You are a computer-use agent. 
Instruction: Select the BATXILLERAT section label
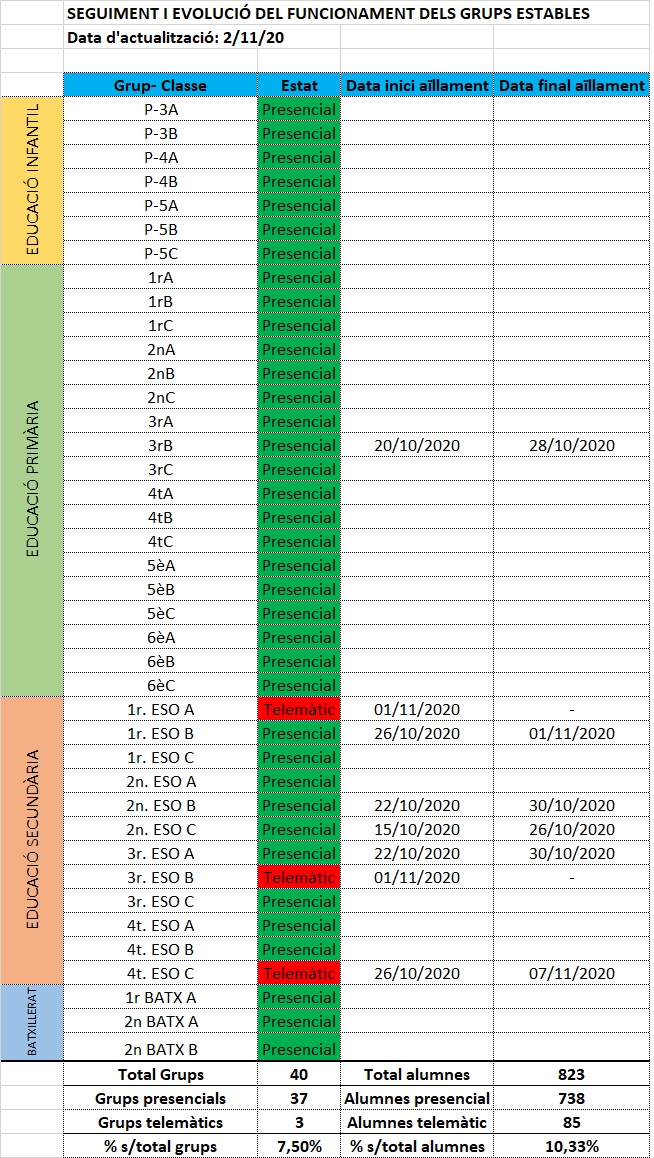(32, 1022)
